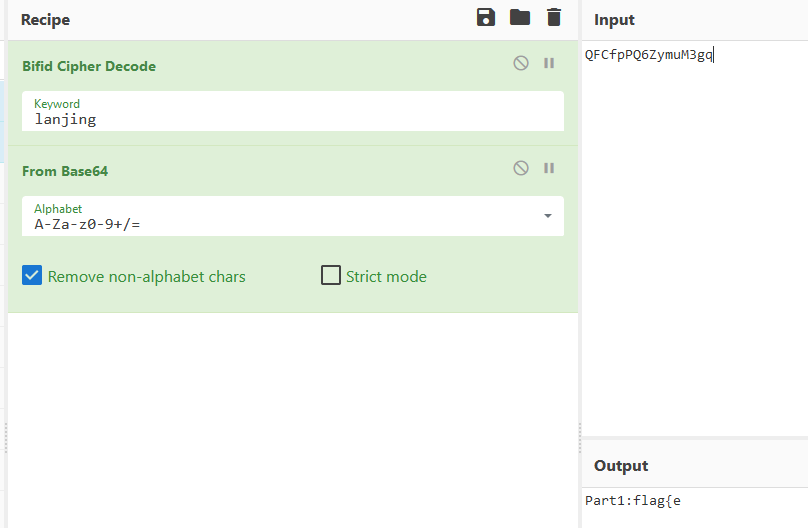
Task: Click the output text Part1:flag{e
Action: pos(633,501)
